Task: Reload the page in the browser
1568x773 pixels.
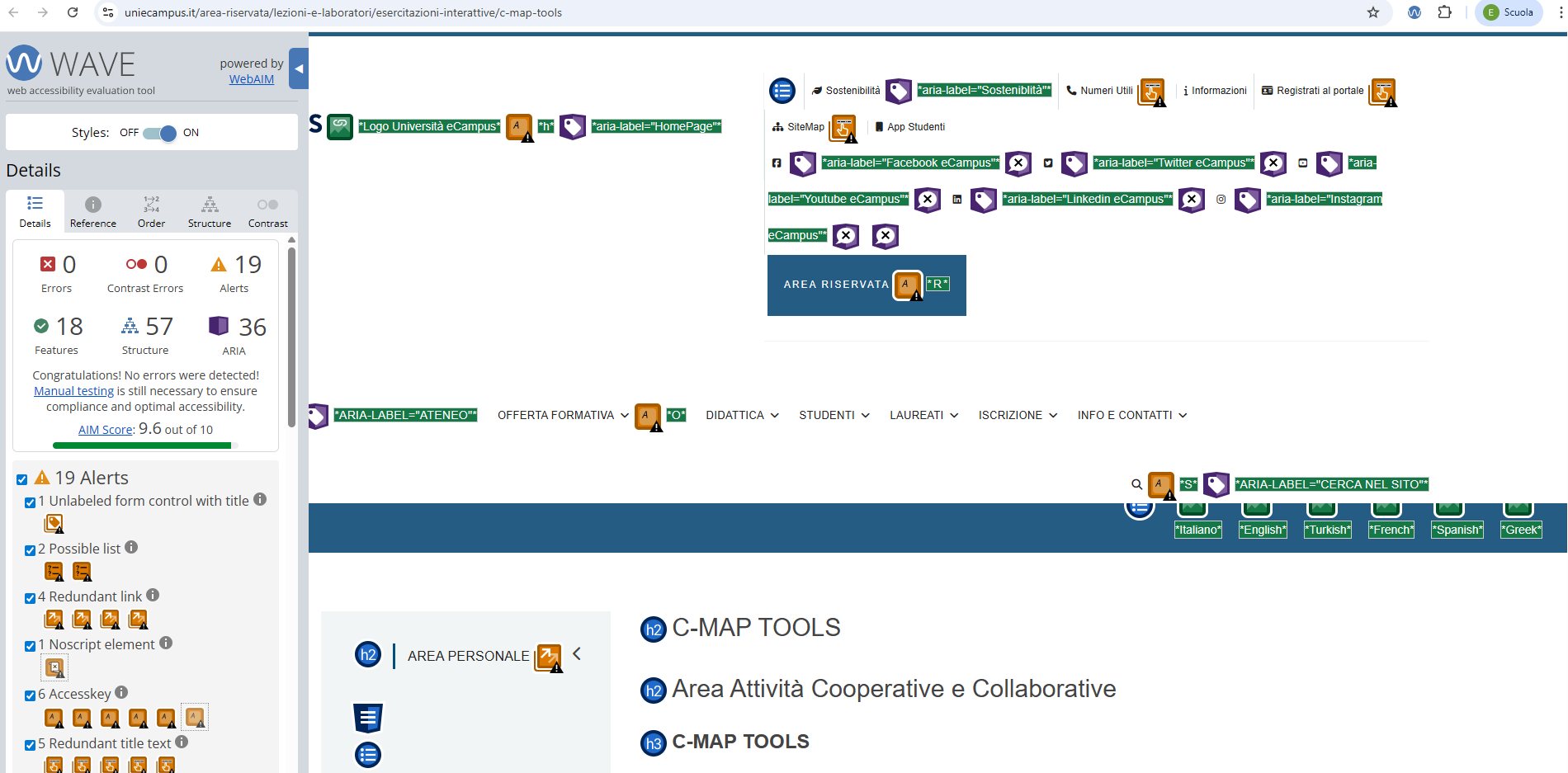Action: [x=73, y=12]
